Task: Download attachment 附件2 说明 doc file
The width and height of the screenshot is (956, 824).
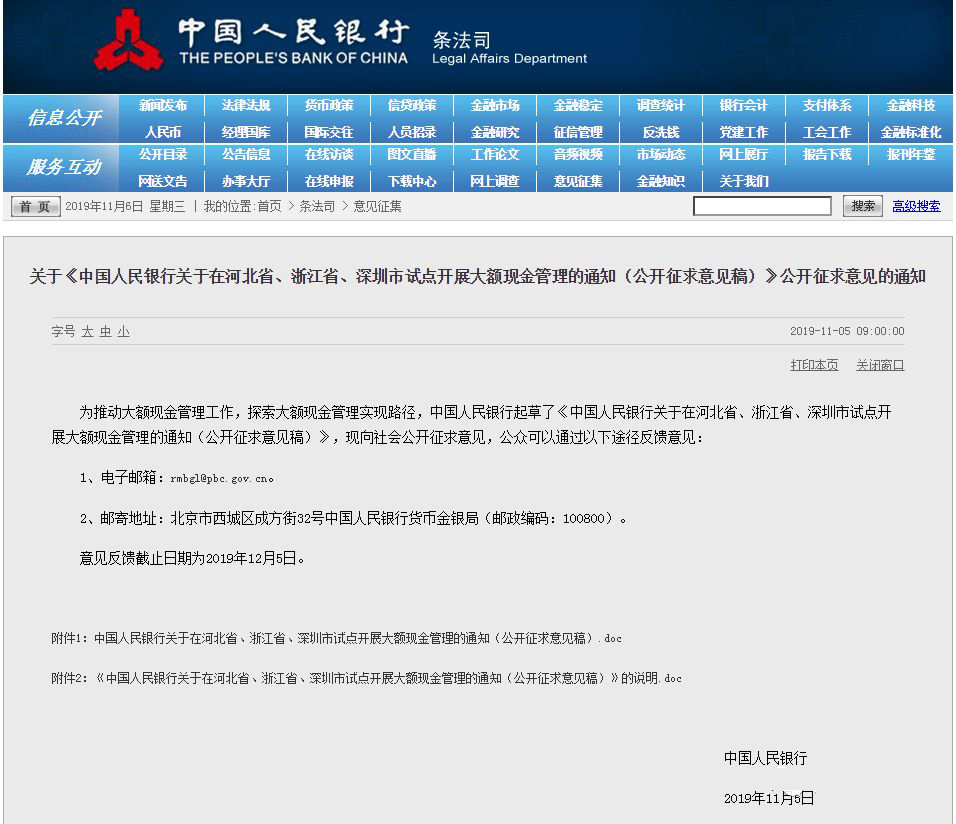Action: click(366, 678)
